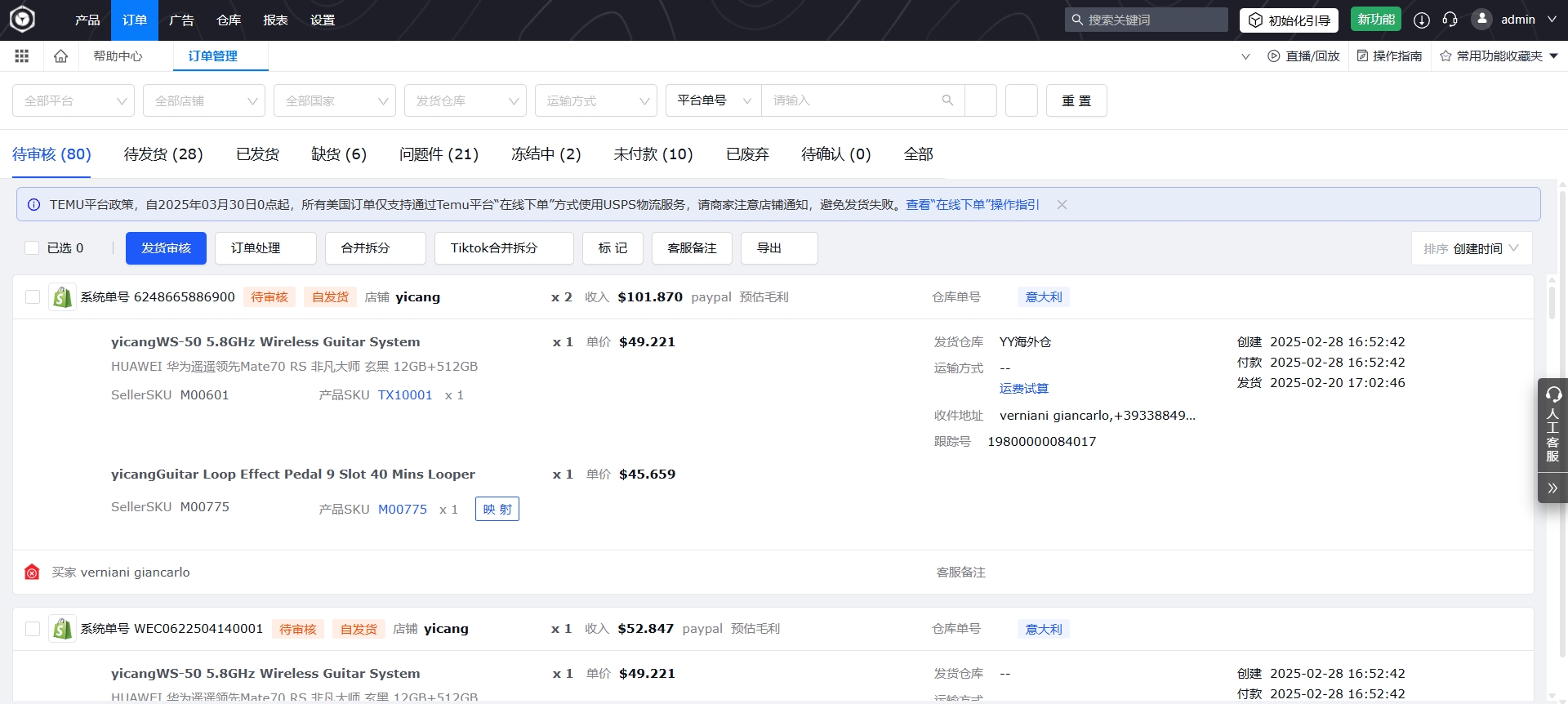This screenshot has width=1568, height=704.
Task: Expand the tab list chevron beside 直播/回放
Action: click(1245, 56)
